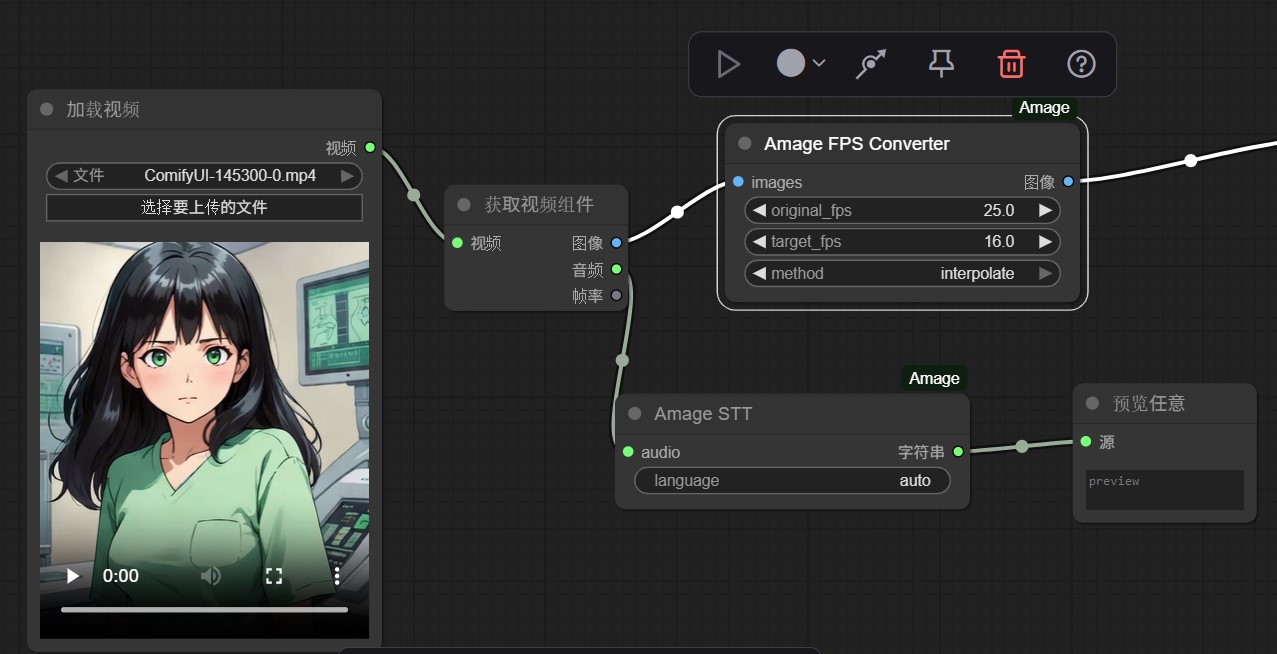The width and height of the screenshot is (1277, 654).
Task: Run the selected node with play icon
Action: [728, 65]
